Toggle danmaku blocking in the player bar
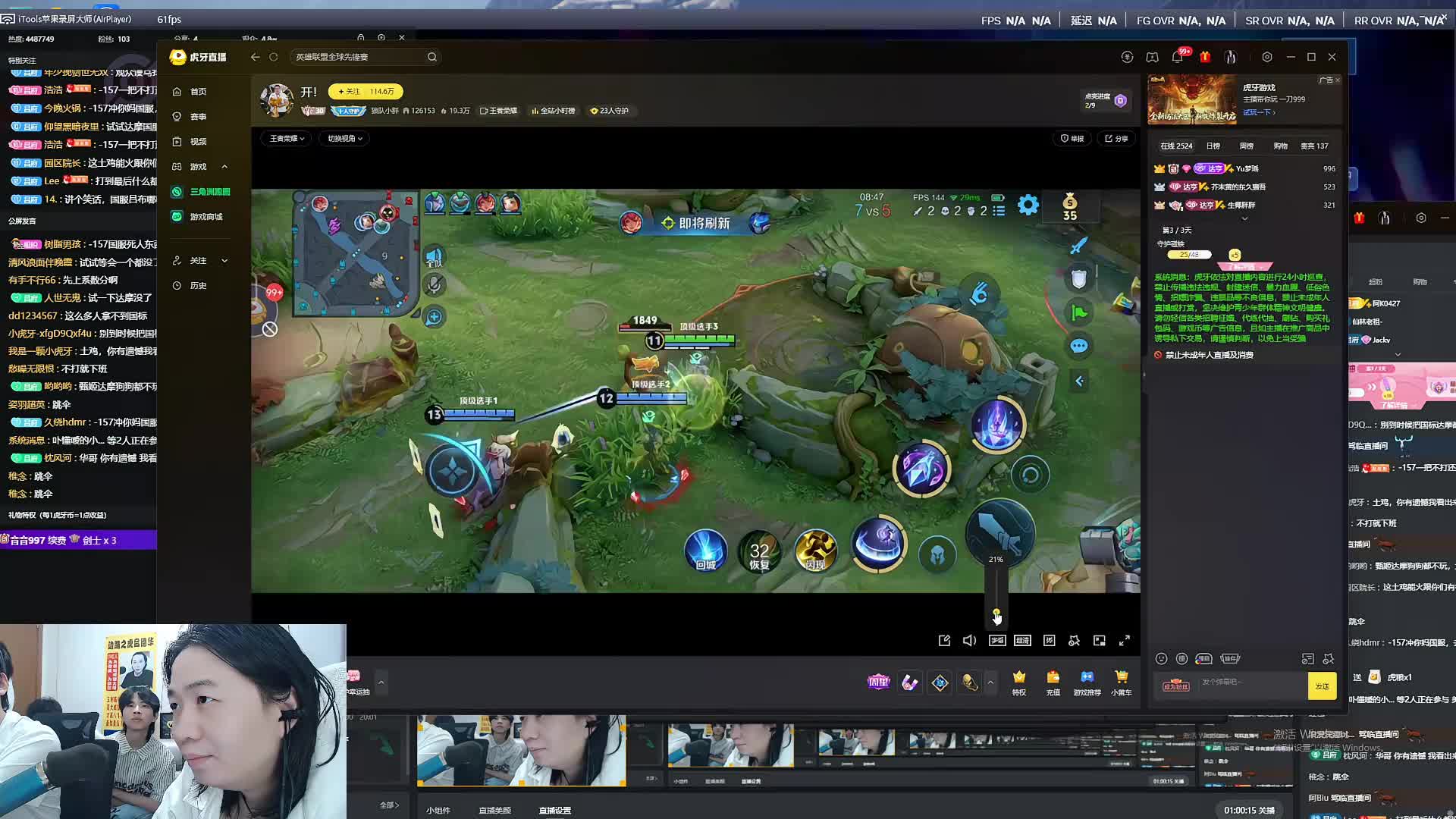Image resolution: width=1456 pixels, height=819 pixels. [1049, 641]
